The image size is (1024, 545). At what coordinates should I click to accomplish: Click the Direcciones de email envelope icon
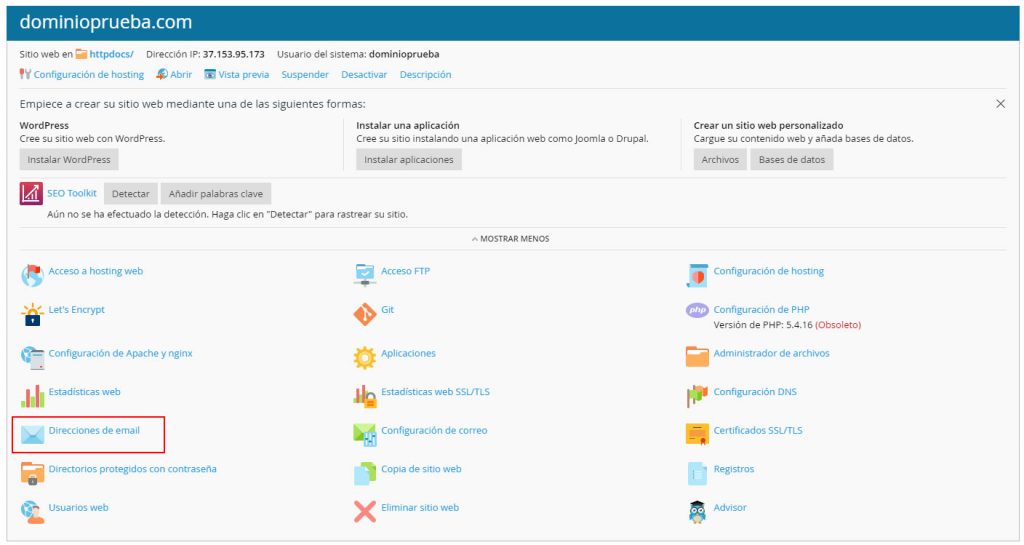(32, 434)
